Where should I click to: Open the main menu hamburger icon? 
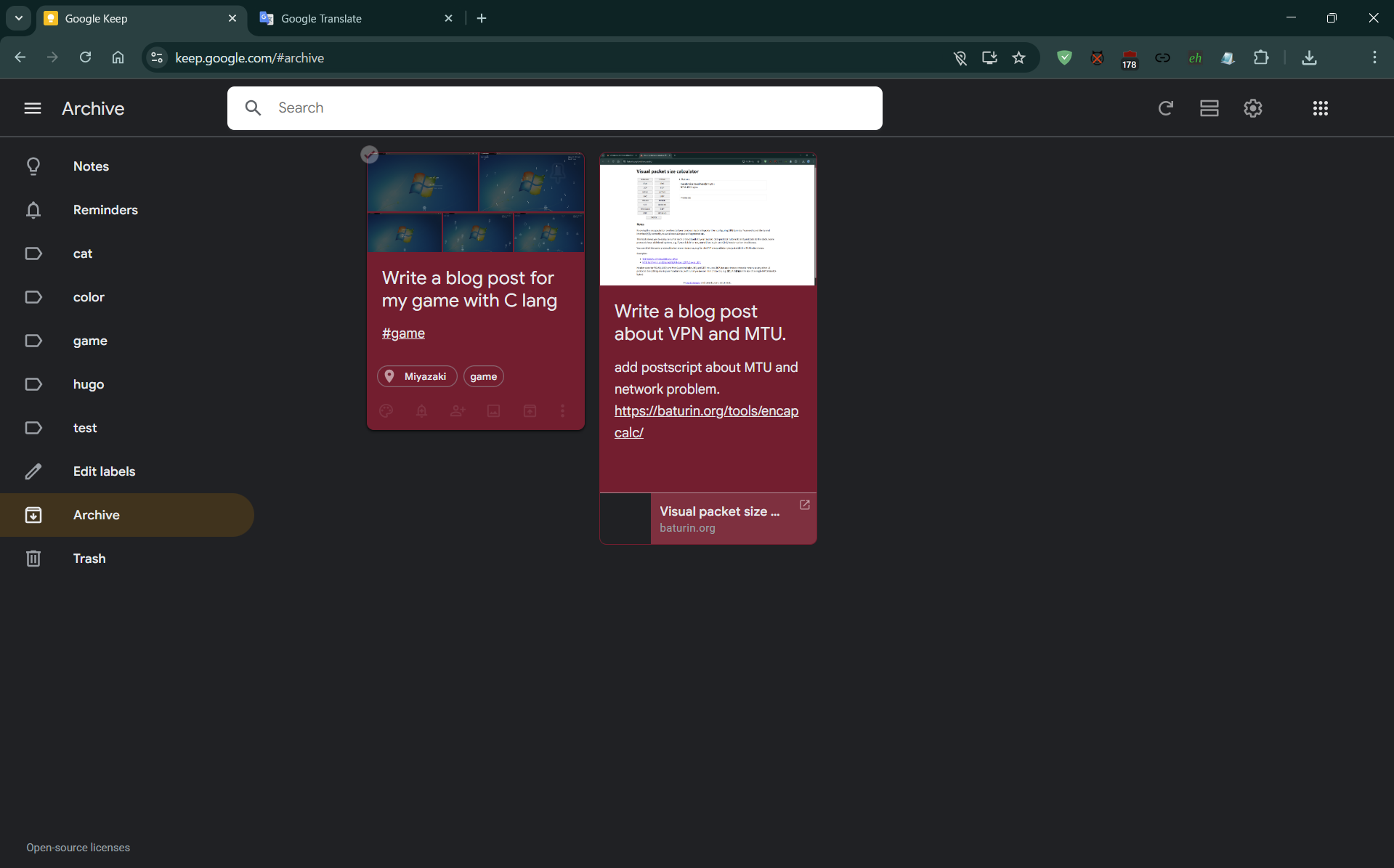(x=33, y=108)
